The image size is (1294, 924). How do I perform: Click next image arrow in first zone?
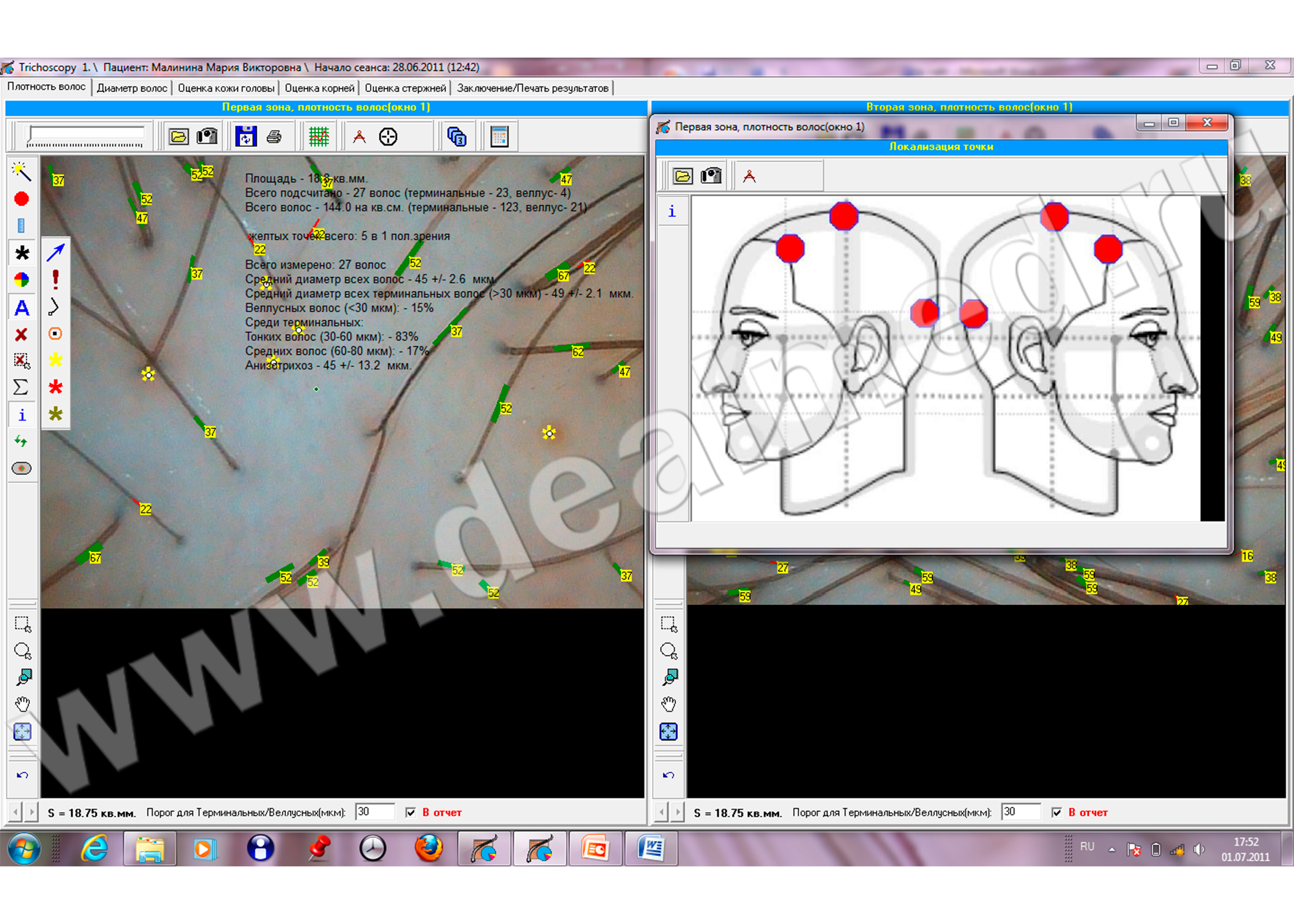32,812
